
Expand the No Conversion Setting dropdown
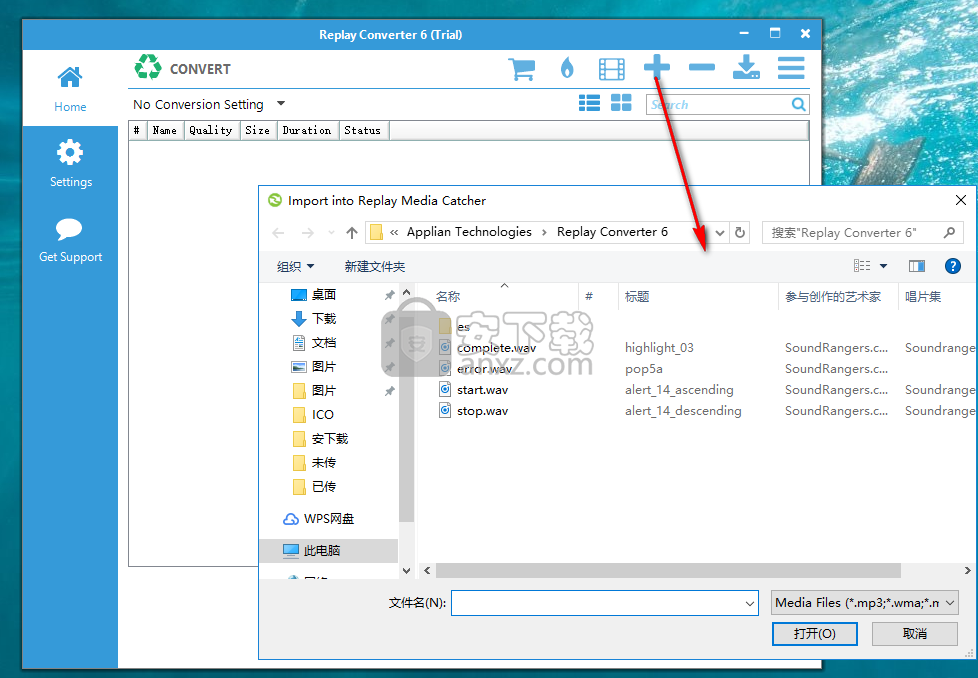(281, 104)
